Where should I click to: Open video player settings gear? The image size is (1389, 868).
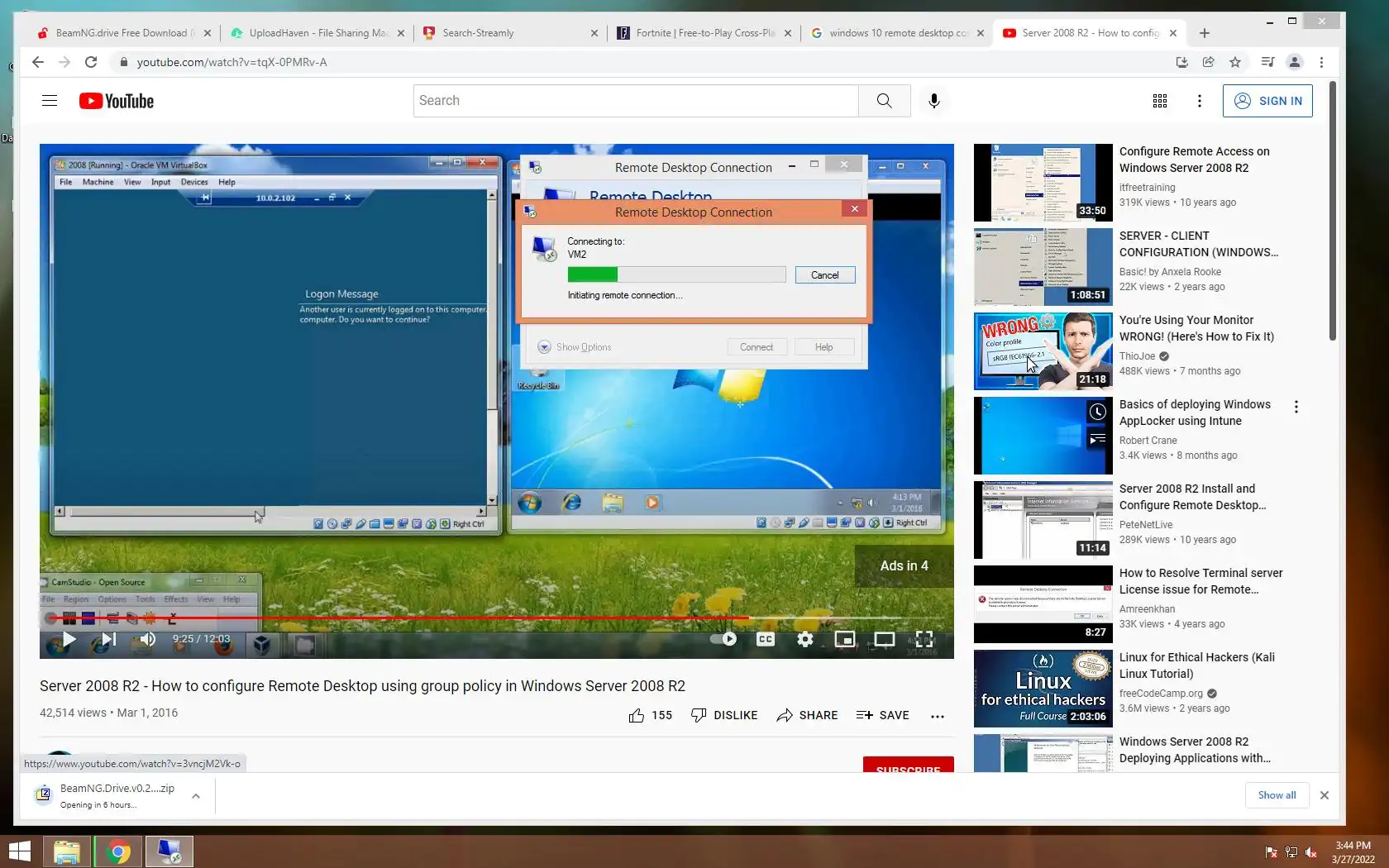pyautogui.click(x=805, y=639)
